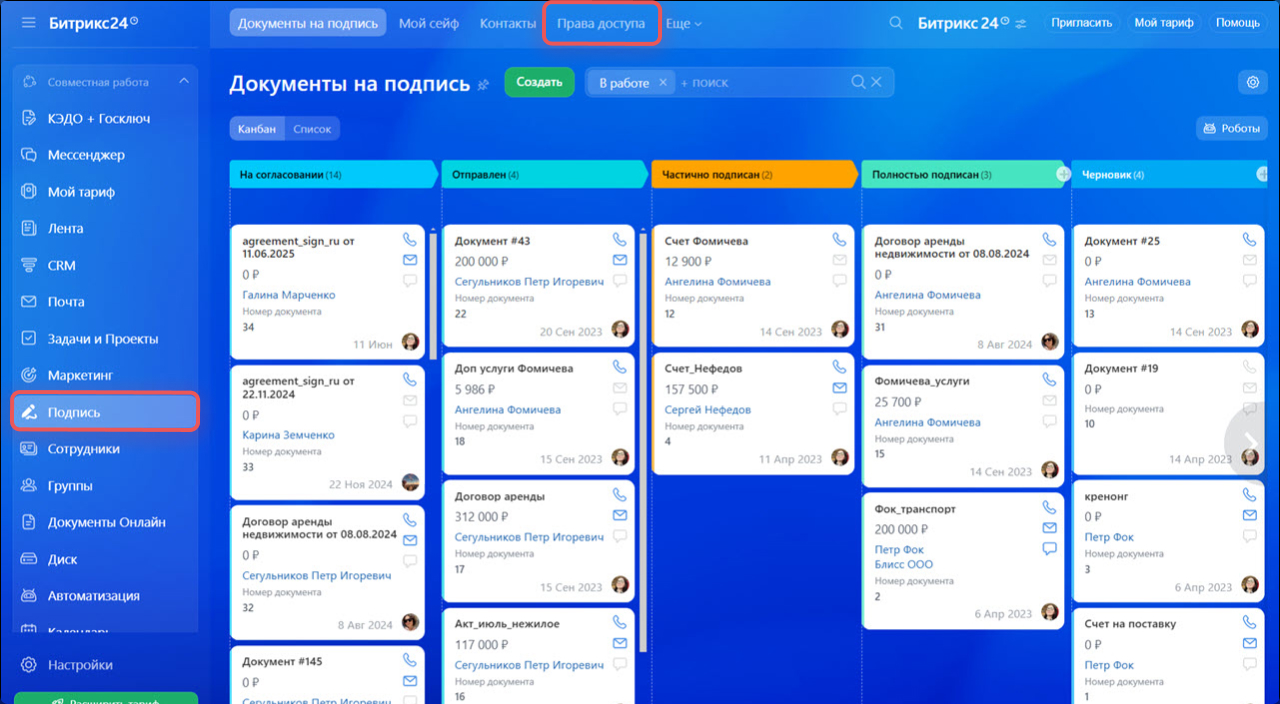Open the Роботы button
This screenshot has width=1280, height=704.
pos(1232,129)
